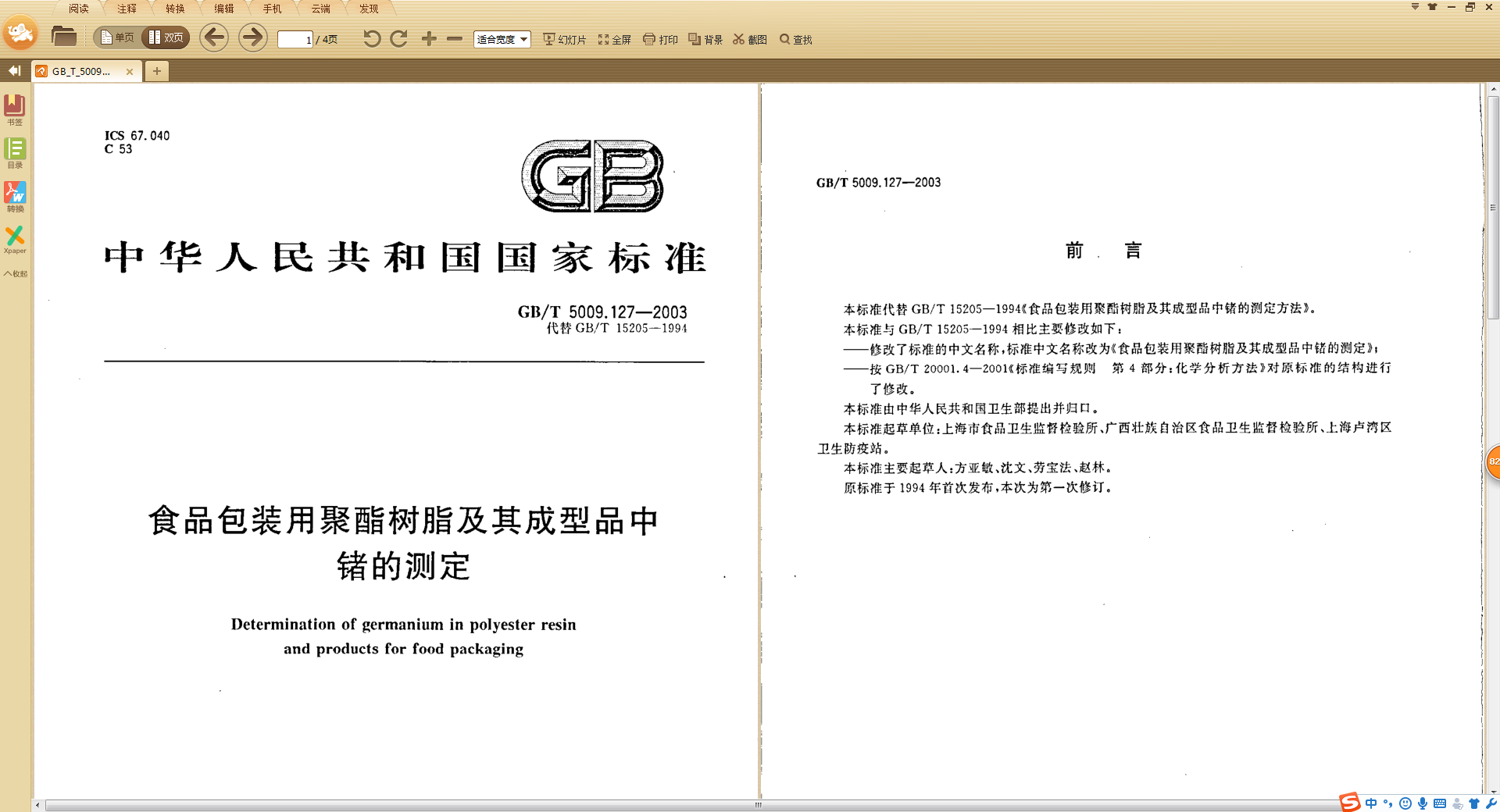Zoom out using the minus icon
1500x812 pixels.
455,39
